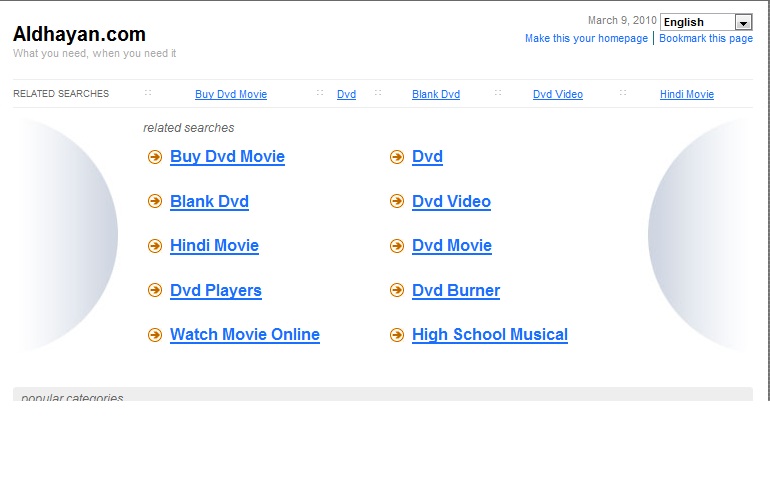Select Dvd Video in the top related searches bar
The height and width of the screenshot is (480, 770).
[558, 94]
